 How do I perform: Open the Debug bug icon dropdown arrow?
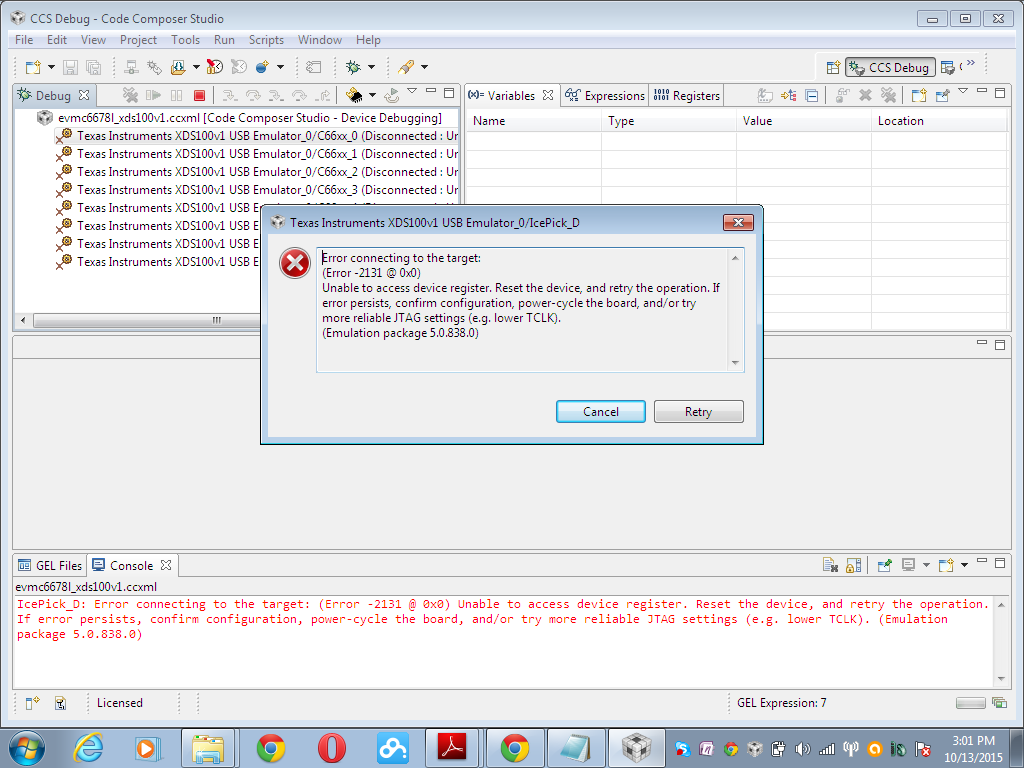[371, 67]
